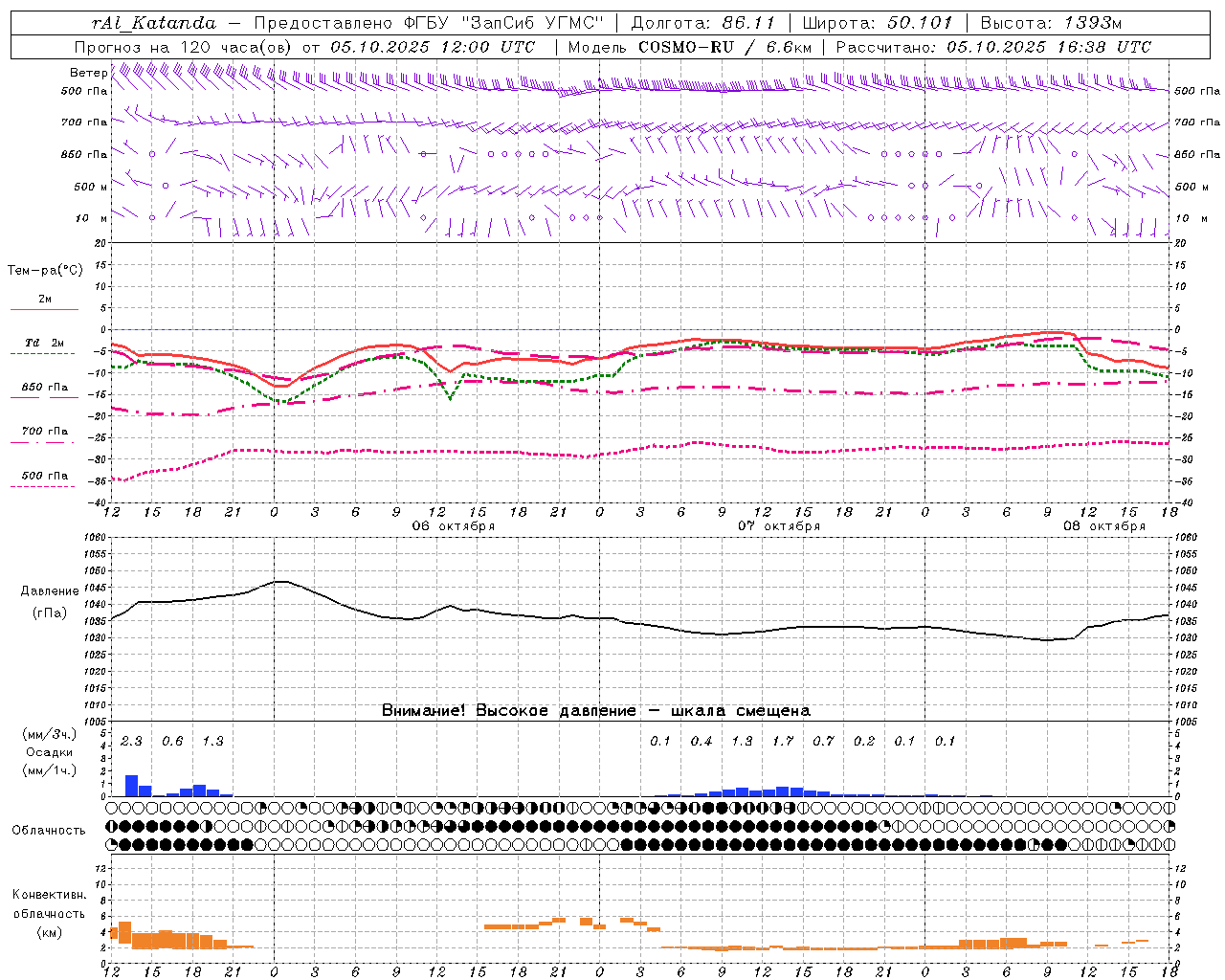This screenshot has width=1225, height=980.
Task: Select the 07 октября date label
Action: [779, 526]
